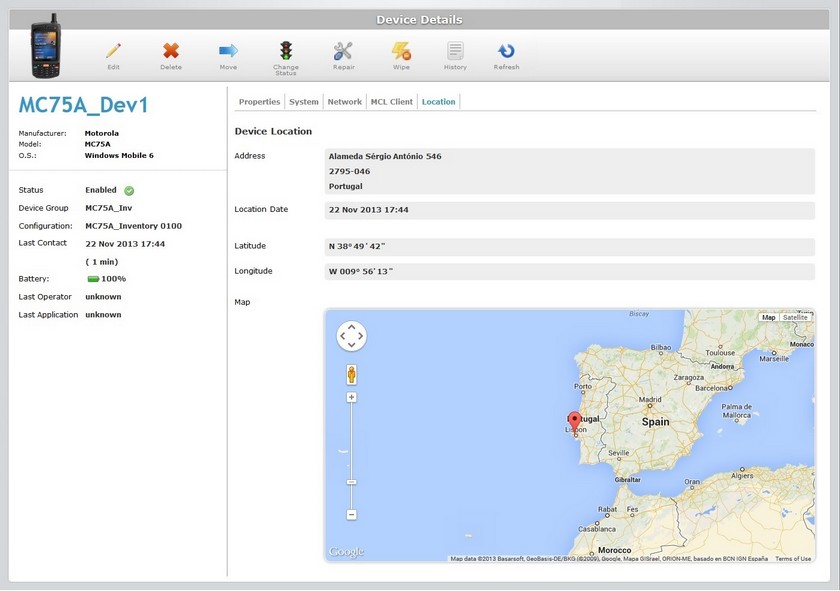The width and height of the screenshot is (840, 591).
Task: Click configuration MC75A_Inventory 0100
Action: pos(133,226)
